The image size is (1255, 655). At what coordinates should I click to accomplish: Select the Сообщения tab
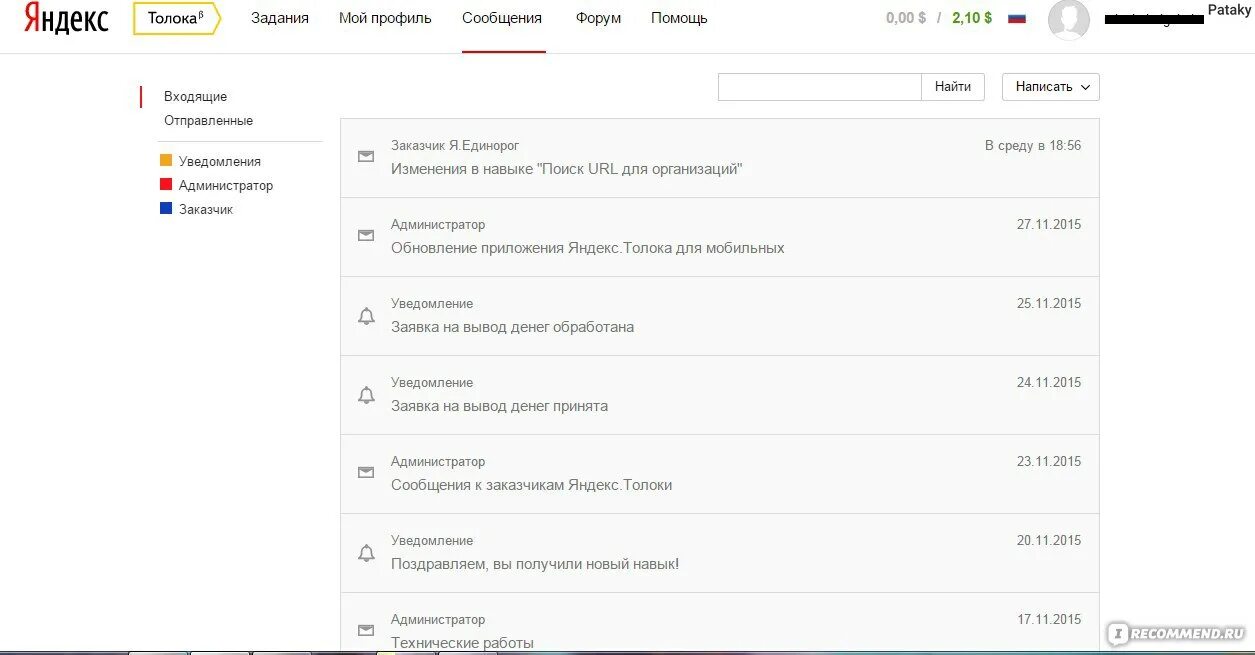point(502,18)
